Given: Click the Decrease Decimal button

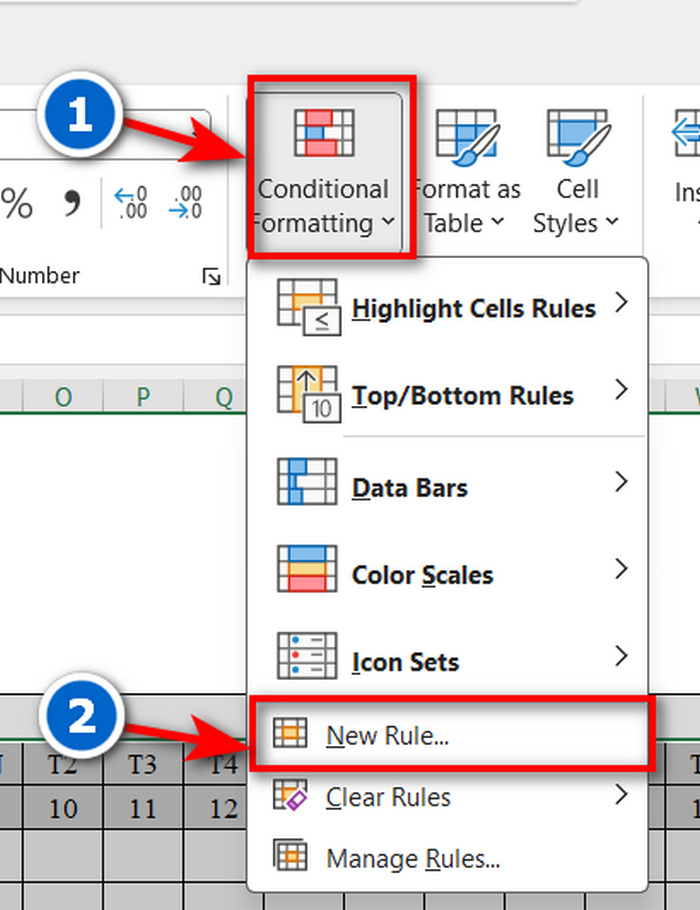Looking at the screenshot, I should (185, 203).
